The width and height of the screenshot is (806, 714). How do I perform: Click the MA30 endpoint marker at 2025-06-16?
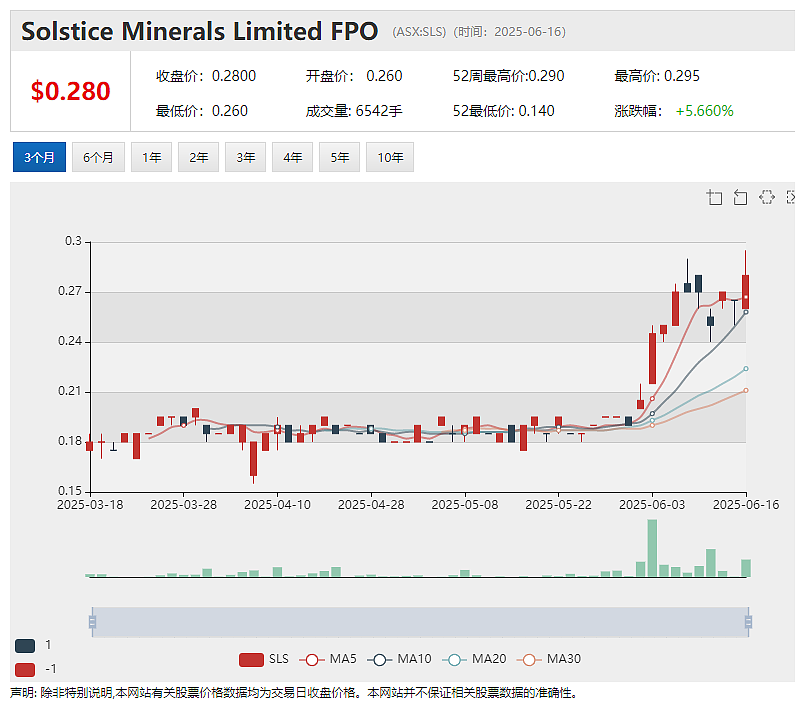pyautogui.click(x=746, y=391)
